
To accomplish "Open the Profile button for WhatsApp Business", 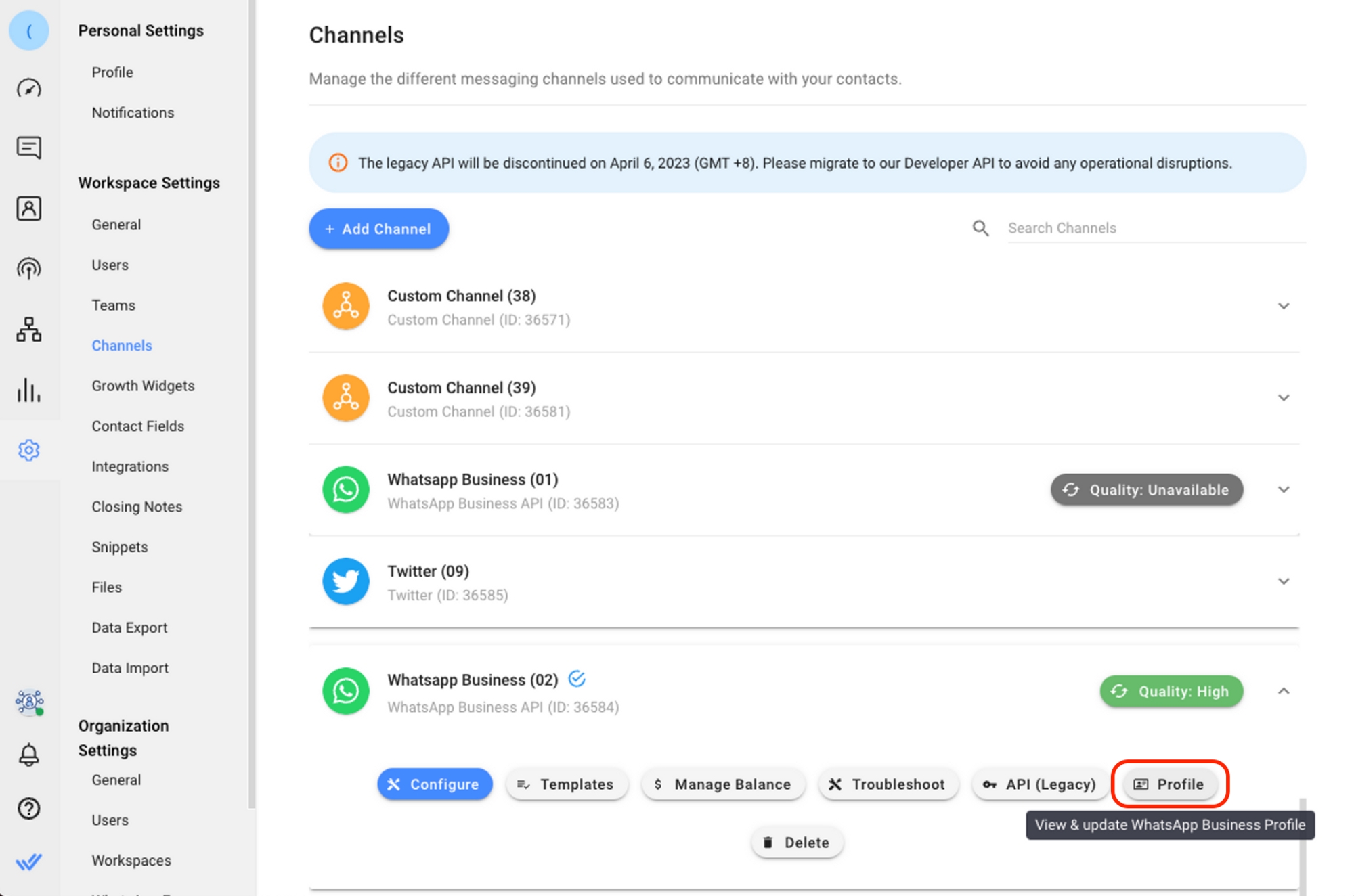I will coord(1169,784).
